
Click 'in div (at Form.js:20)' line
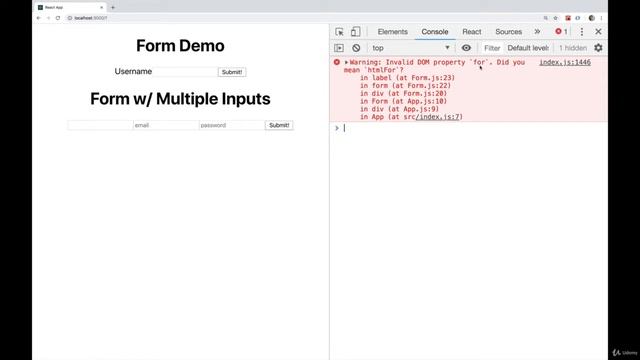[403, 93]
